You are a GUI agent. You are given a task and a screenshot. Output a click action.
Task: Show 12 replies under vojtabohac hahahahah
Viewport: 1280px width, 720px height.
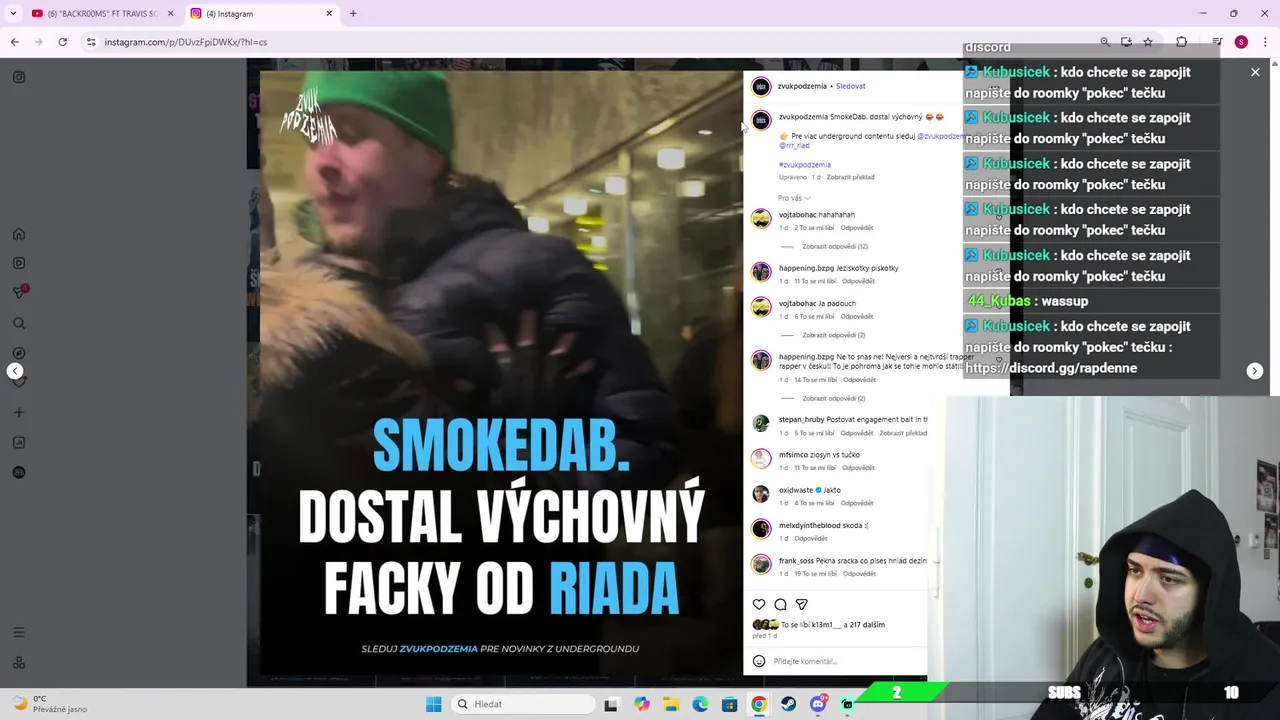click(835, 246)
